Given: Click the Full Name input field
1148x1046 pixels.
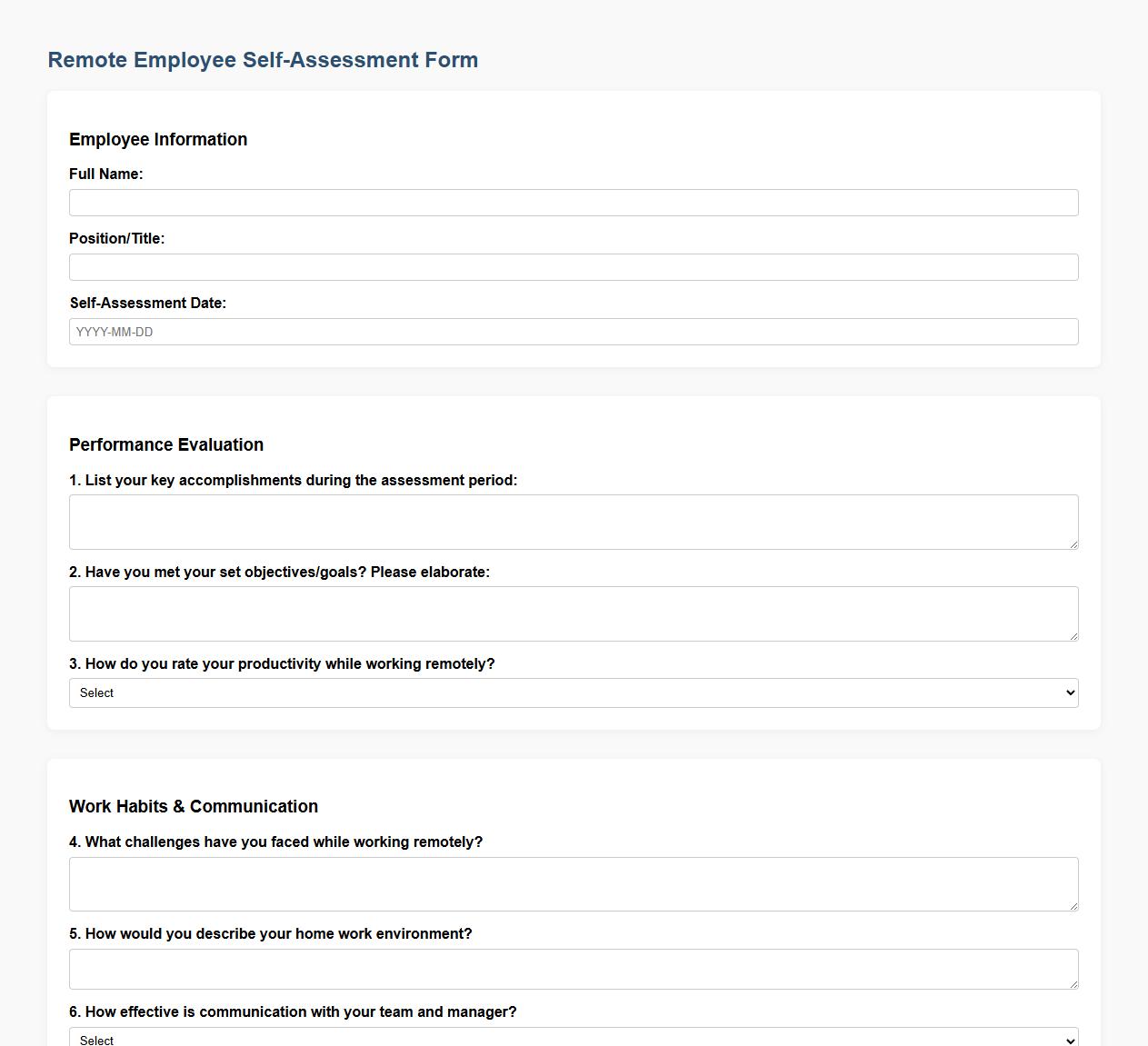Looking at the screenshot, I should [574, 202].
